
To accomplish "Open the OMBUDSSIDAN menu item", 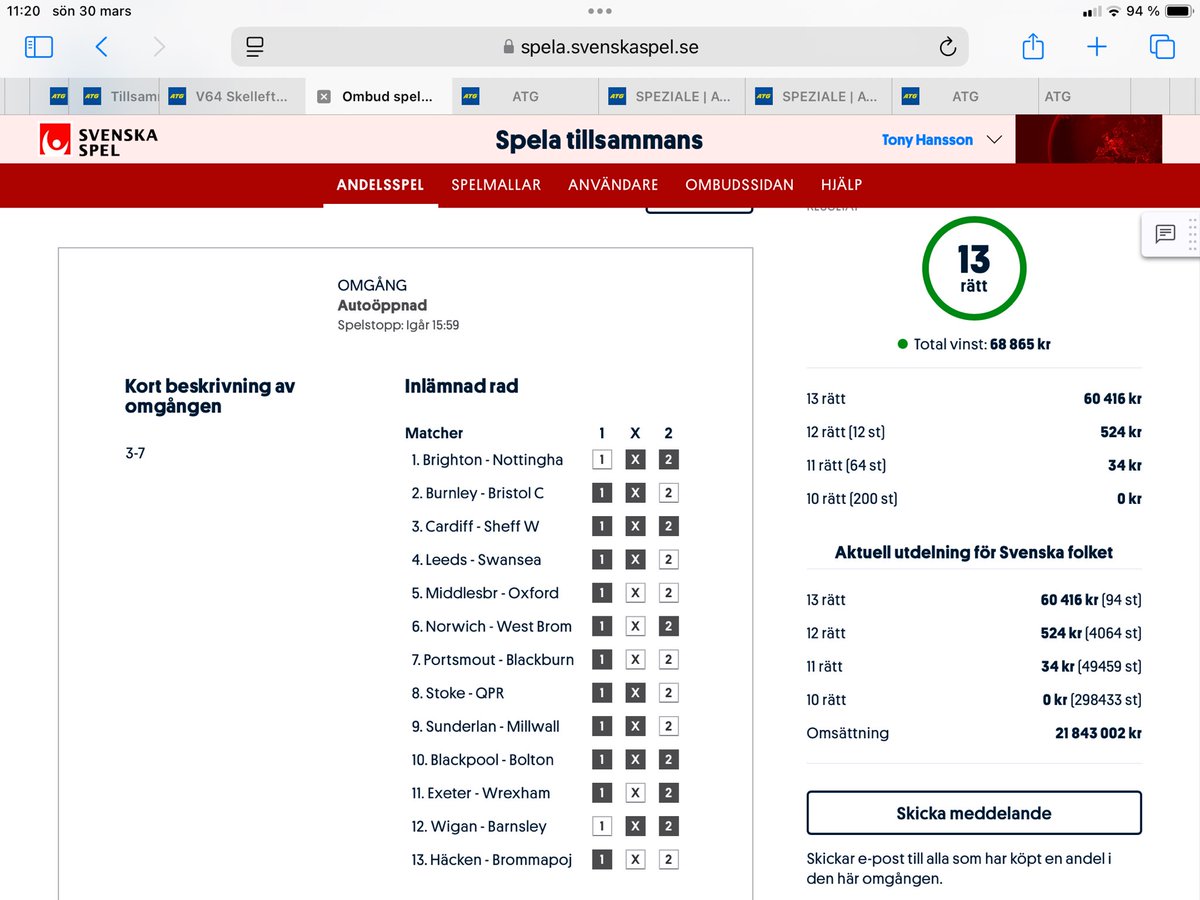I will (739, 185).
